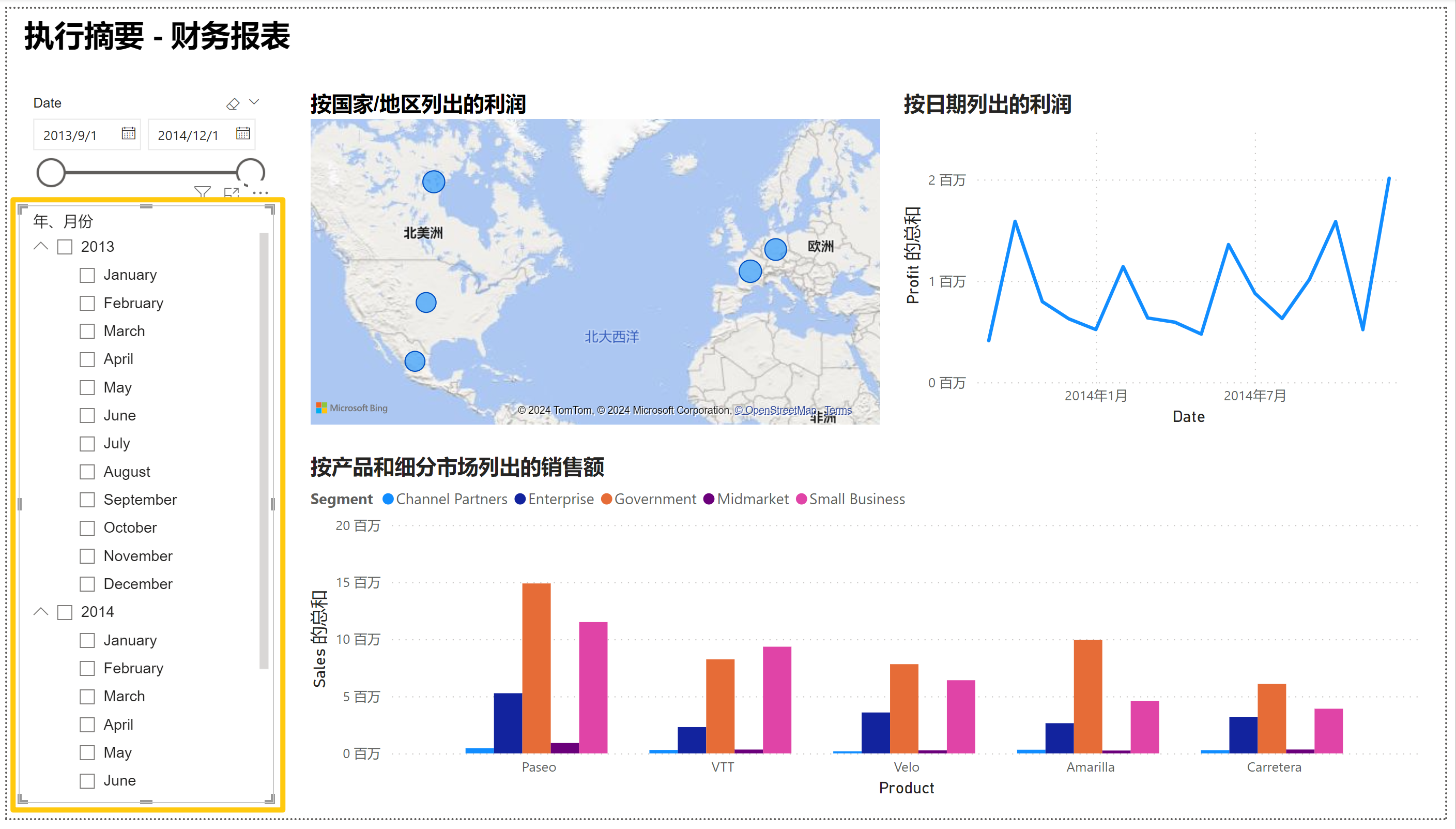The height and width of the screenshot is (829, 1456).
Task: Enable the 2014 March checkbox
Action: (x=87, y=696)
